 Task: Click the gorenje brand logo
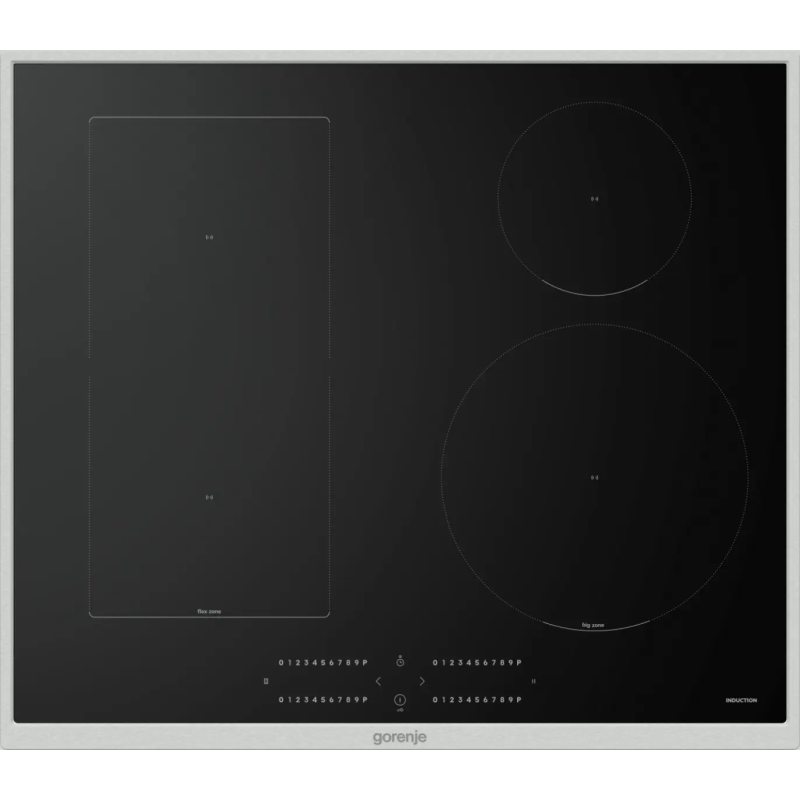[x=399, y=737]
